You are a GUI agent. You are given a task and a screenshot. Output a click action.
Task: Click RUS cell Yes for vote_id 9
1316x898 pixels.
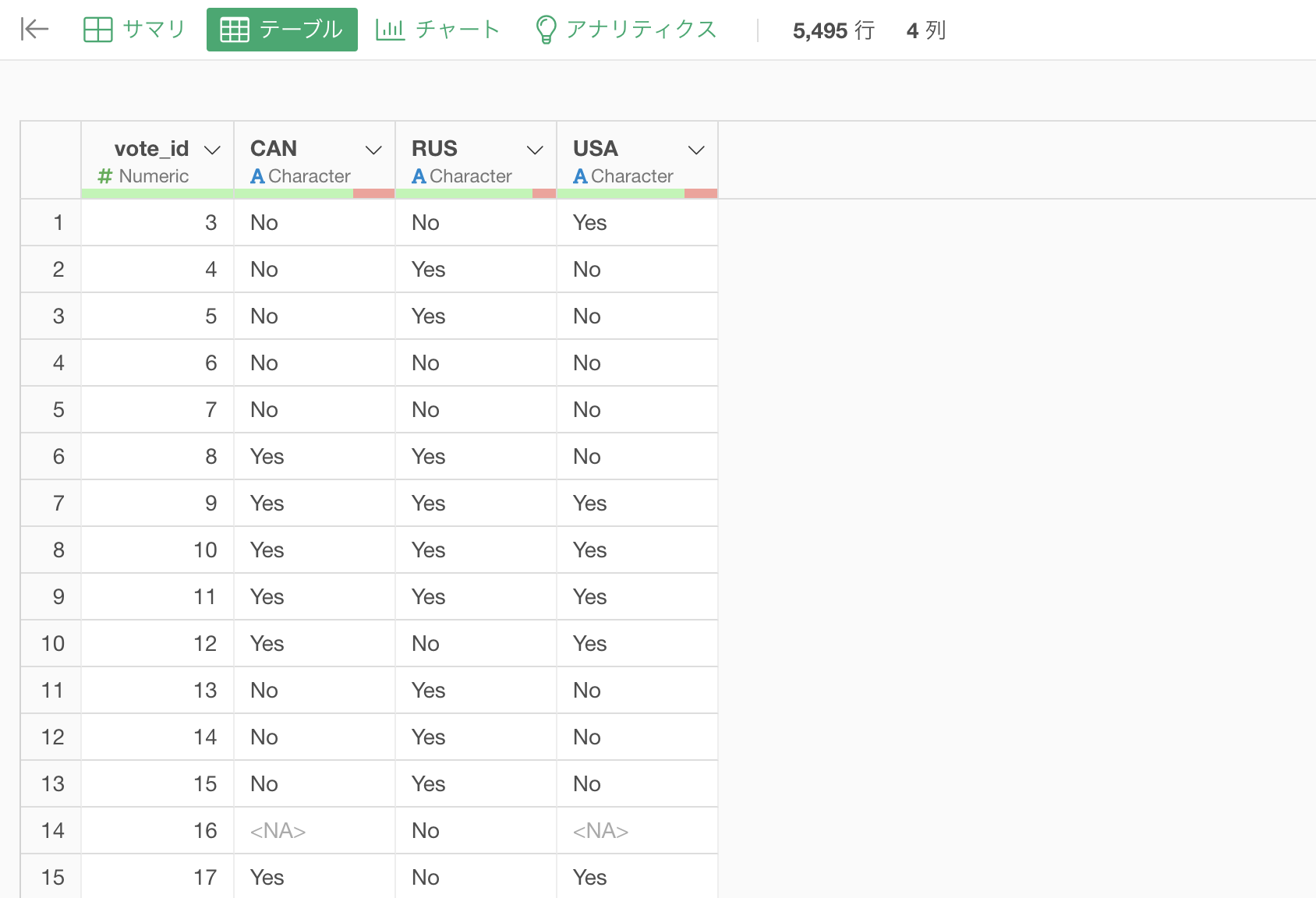coord(476,504)
